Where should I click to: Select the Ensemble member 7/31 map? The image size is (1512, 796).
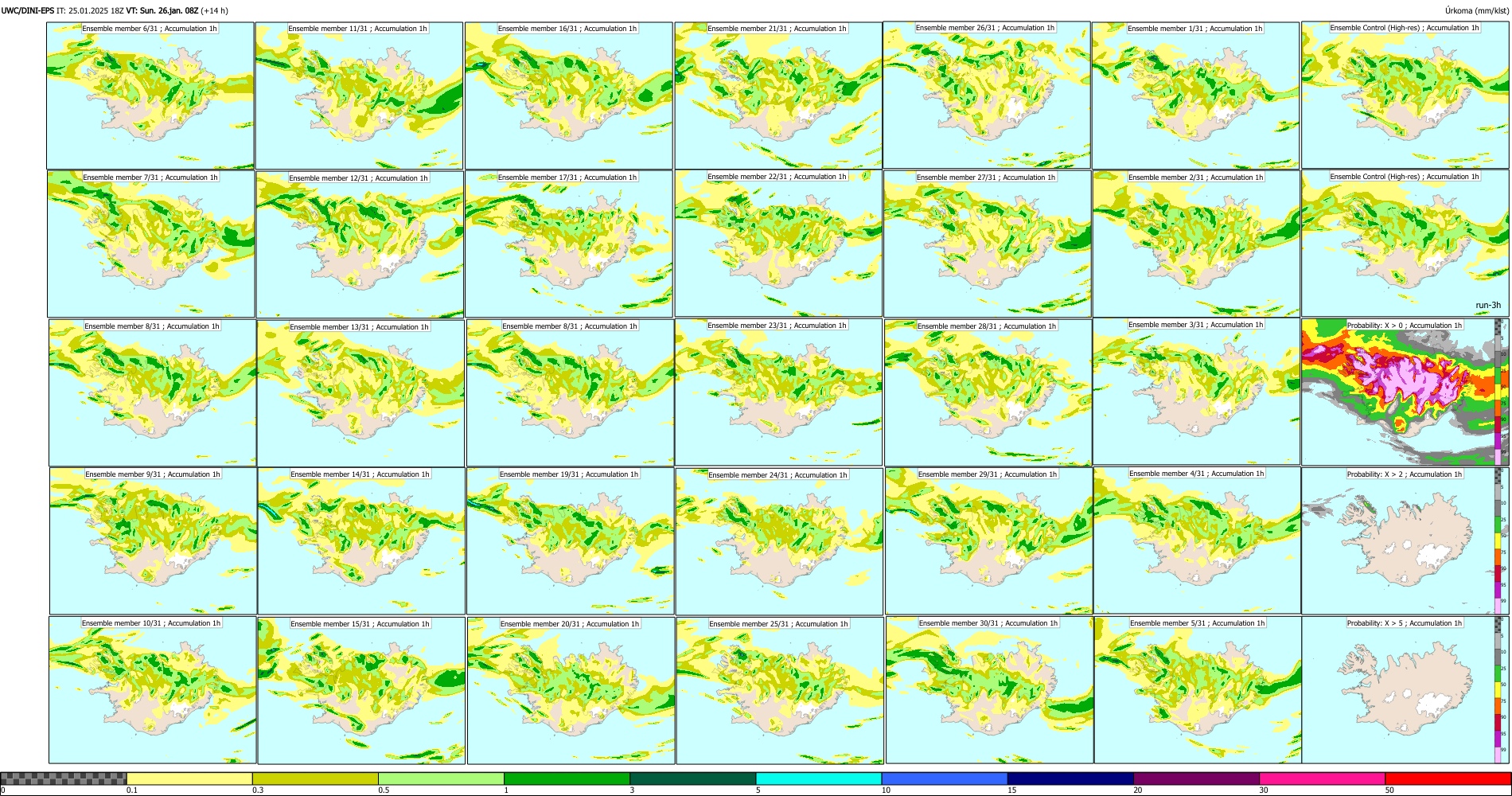pos(151,244)
